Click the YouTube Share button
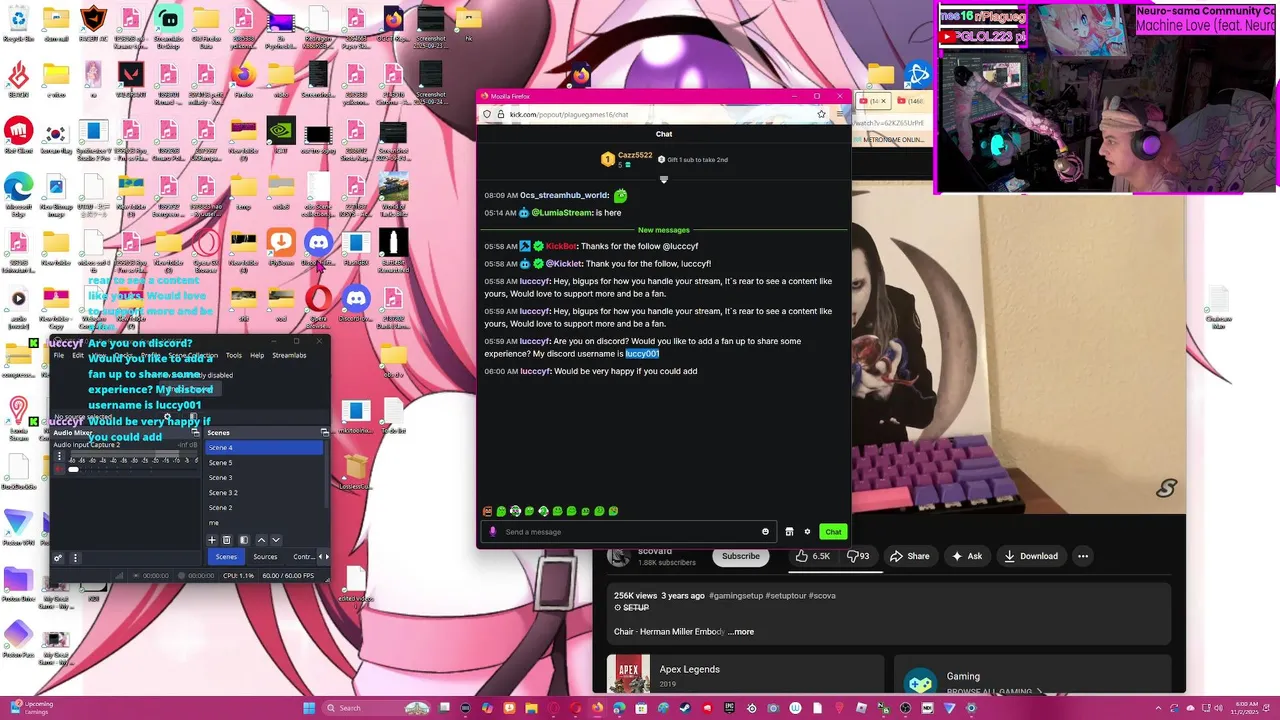Viewport: 1280px width, 720px height. [x=909, y=556]
